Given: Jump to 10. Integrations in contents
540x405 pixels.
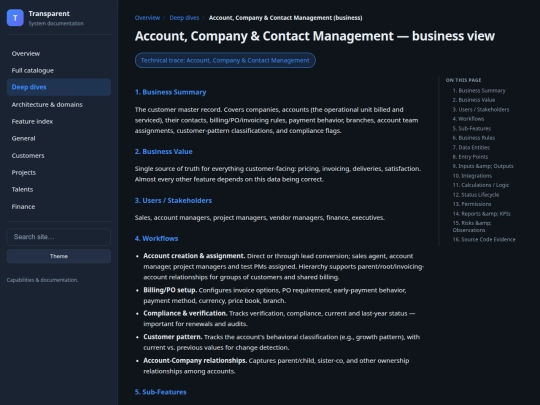Looking at the screenshot, I should point(472,176).
